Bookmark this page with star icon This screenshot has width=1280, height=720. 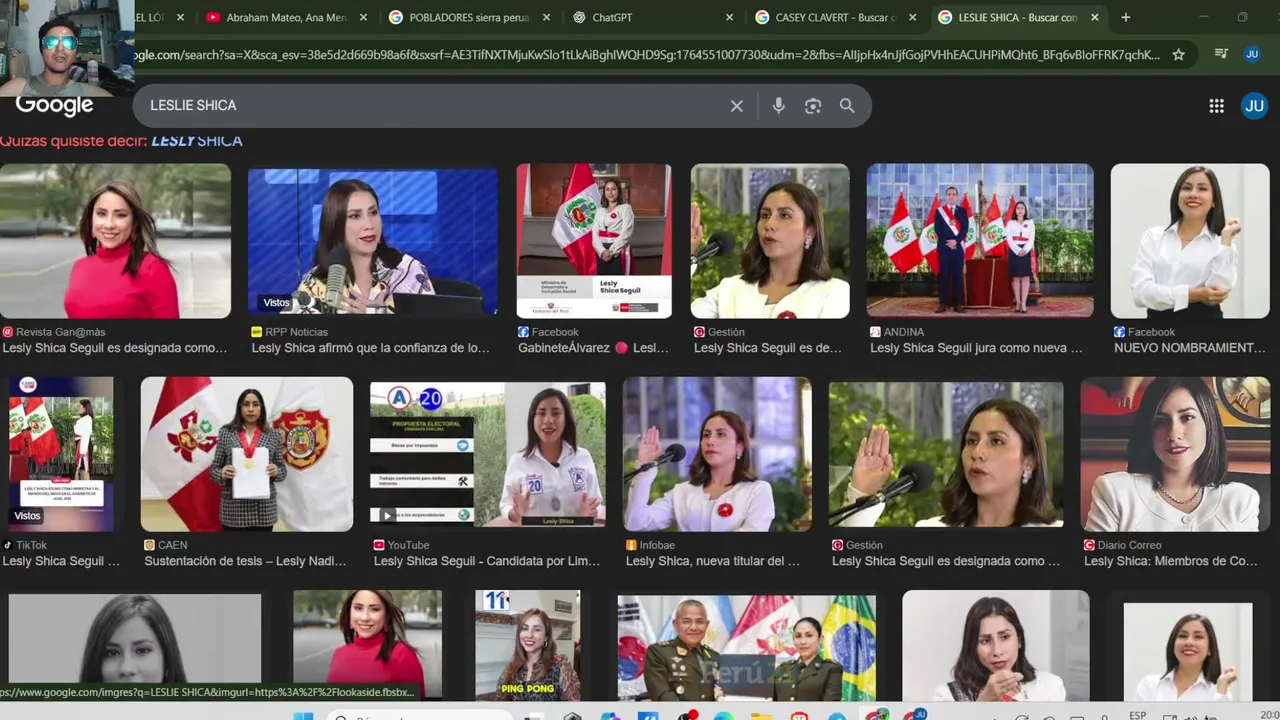pyautogui.click(x=1179, y=55)
